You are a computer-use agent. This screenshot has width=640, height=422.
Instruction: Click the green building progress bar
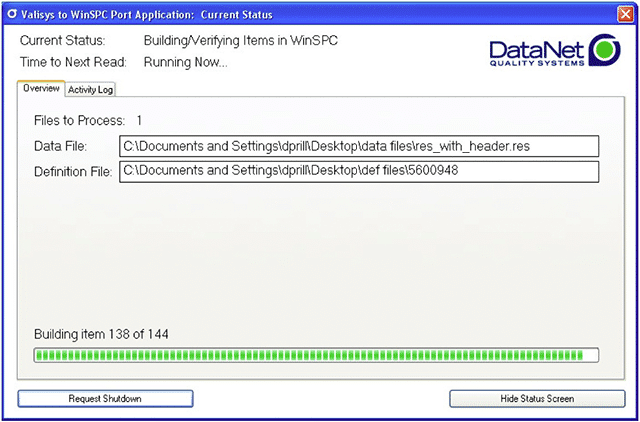[x=316, y=355]
